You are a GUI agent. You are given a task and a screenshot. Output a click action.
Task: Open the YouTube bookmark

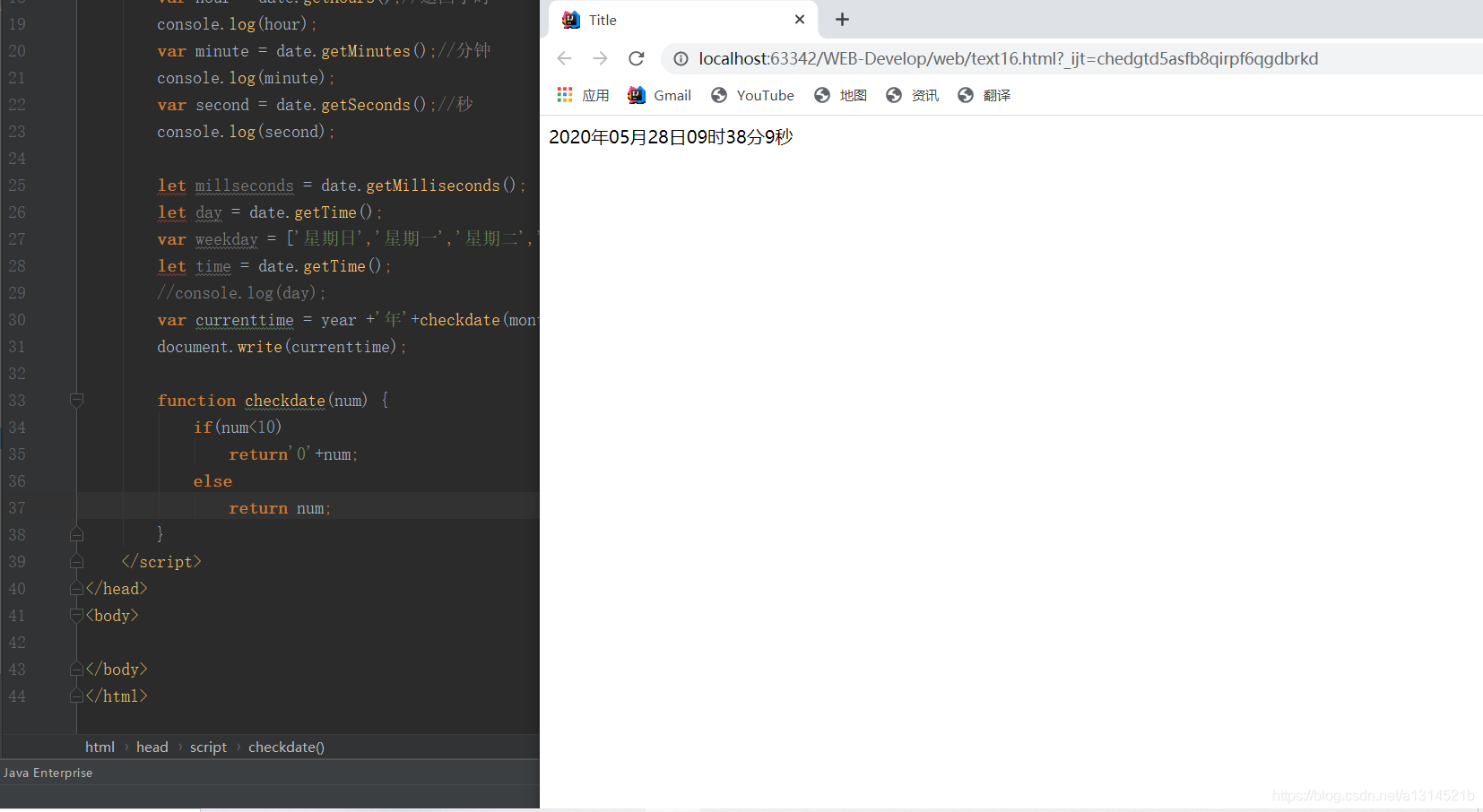[x=752, y=95]
